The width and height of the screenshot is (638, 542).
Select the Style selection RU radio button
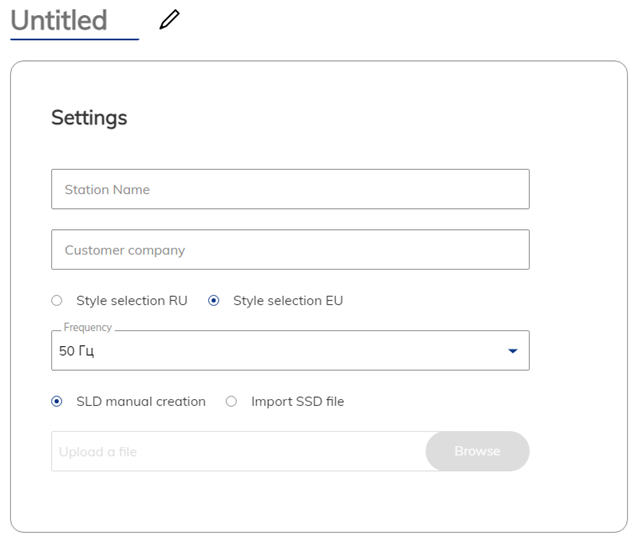57,301
